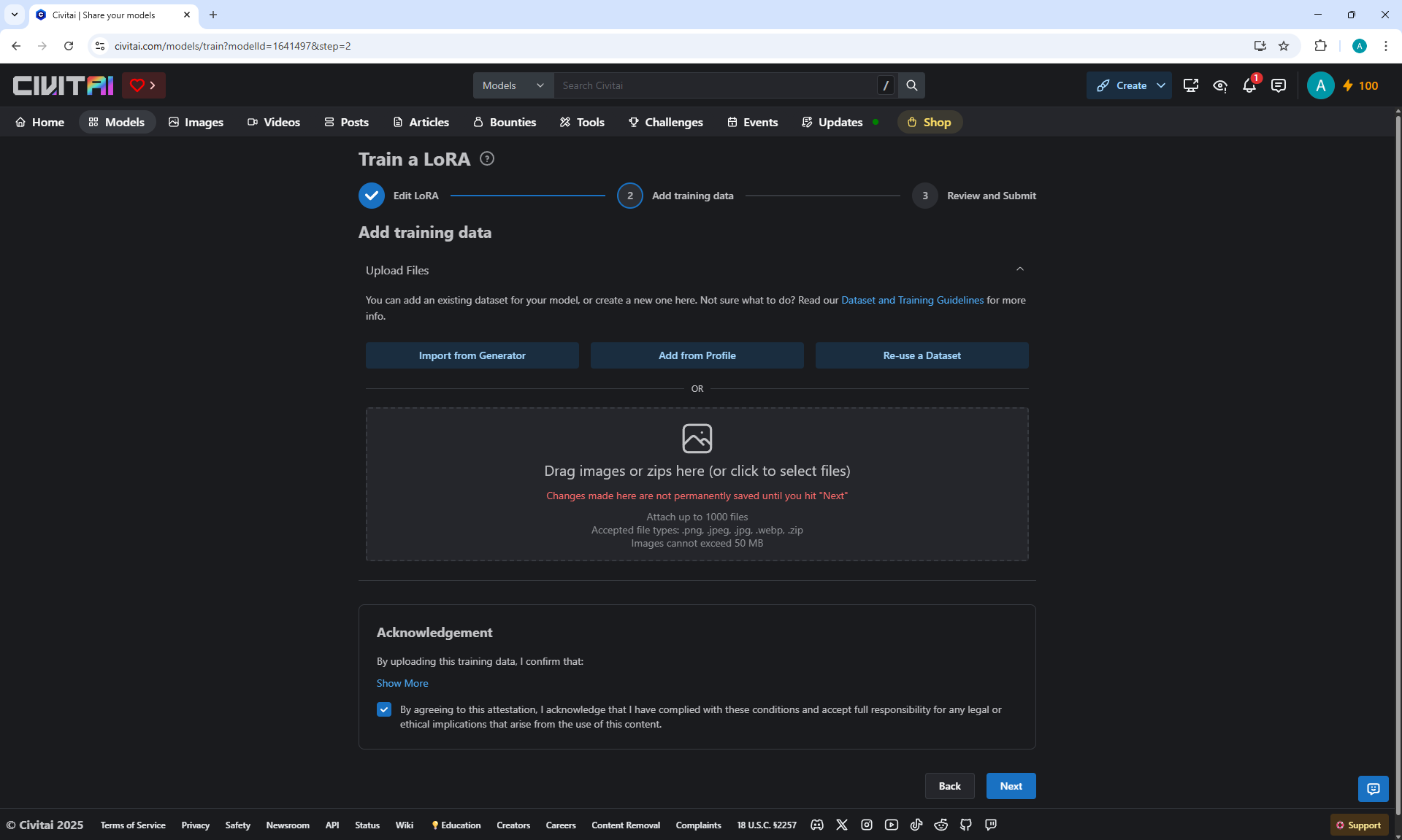Click the Import from Generator button

[472, 355]
